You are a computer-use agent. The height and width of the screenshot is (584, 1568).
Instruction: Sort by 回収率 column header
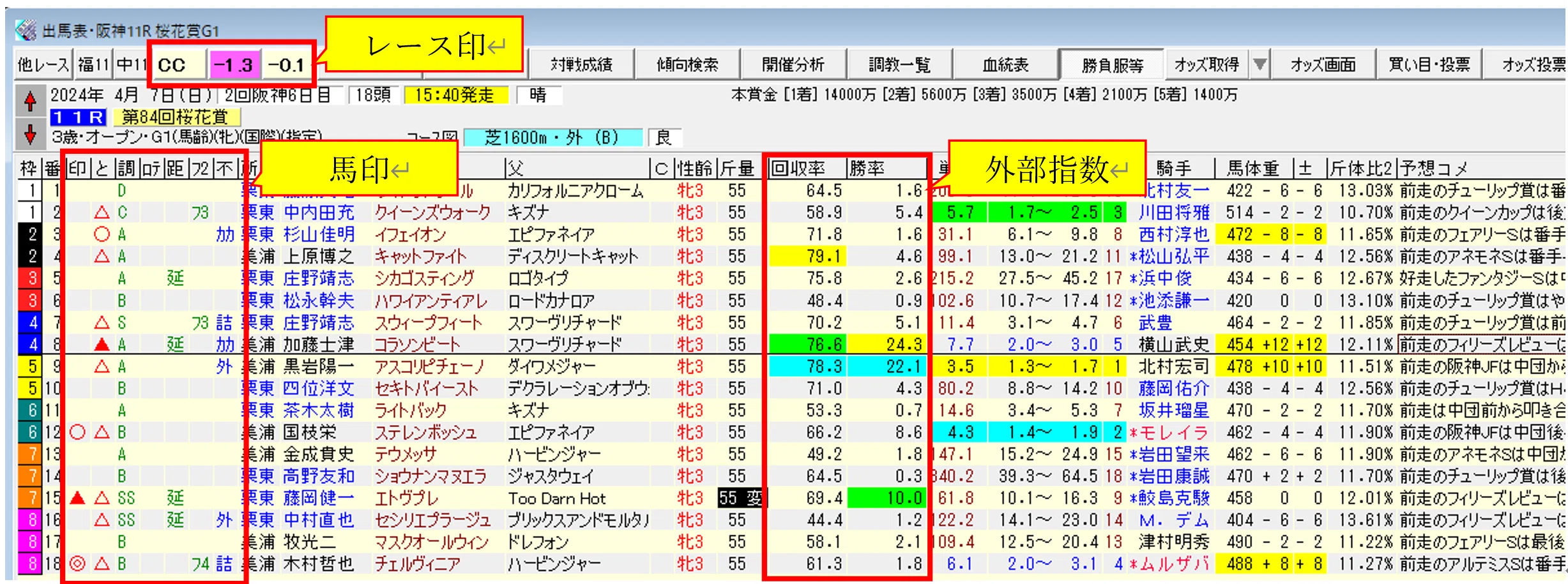[807, 168]
